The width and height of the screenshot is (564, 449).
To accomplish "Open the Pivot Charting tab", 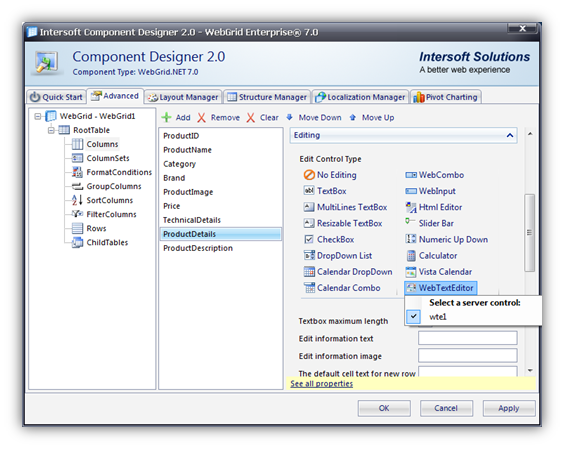I will tap(446, 97).
